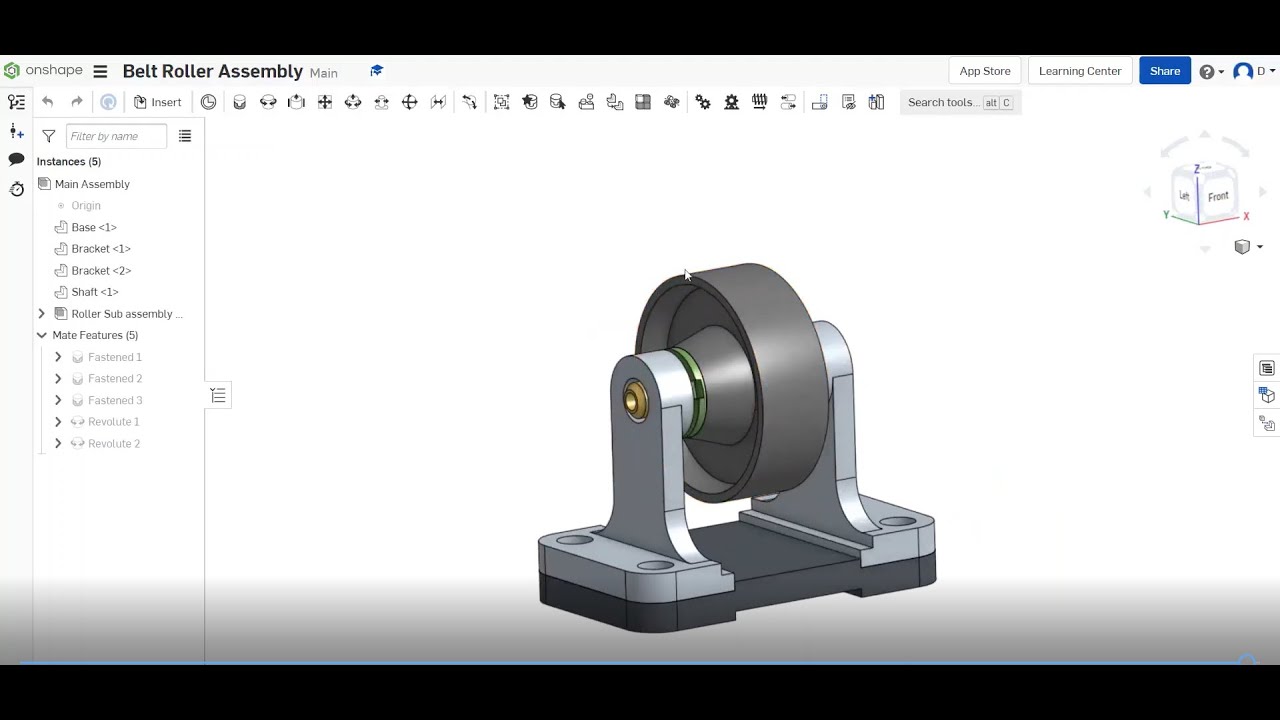
Task: Select Bracket <2> in instances
Action: tap(101, 270)
